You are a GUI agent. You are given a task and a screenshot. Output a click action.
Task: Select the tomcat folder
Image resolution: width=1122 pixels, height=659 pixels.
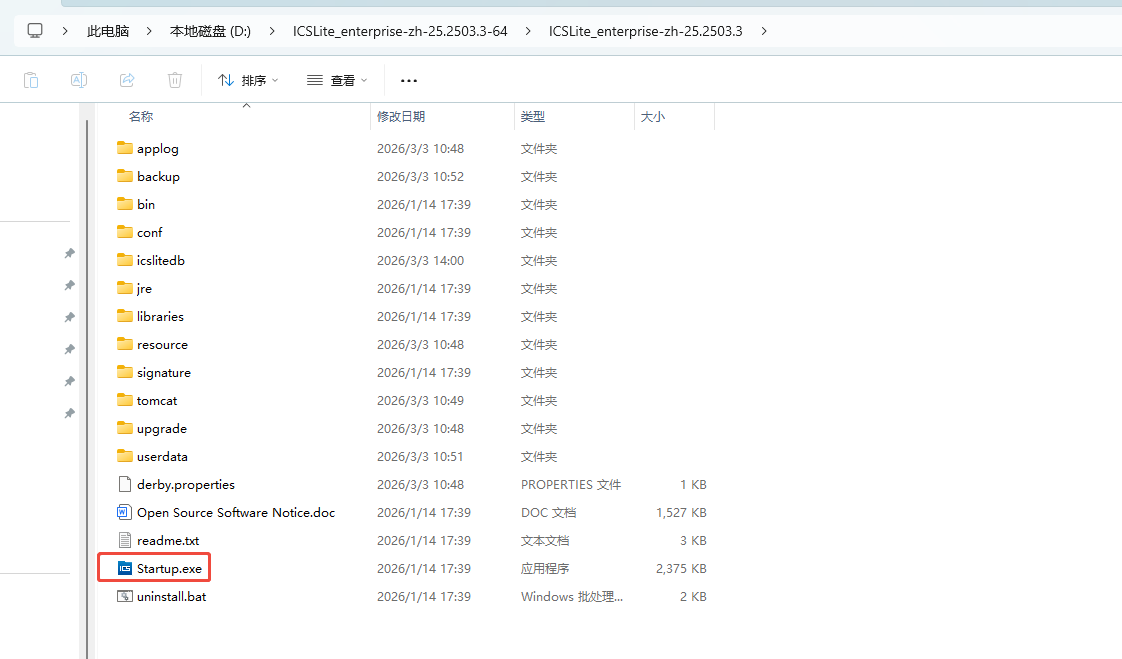click(157, 400)
